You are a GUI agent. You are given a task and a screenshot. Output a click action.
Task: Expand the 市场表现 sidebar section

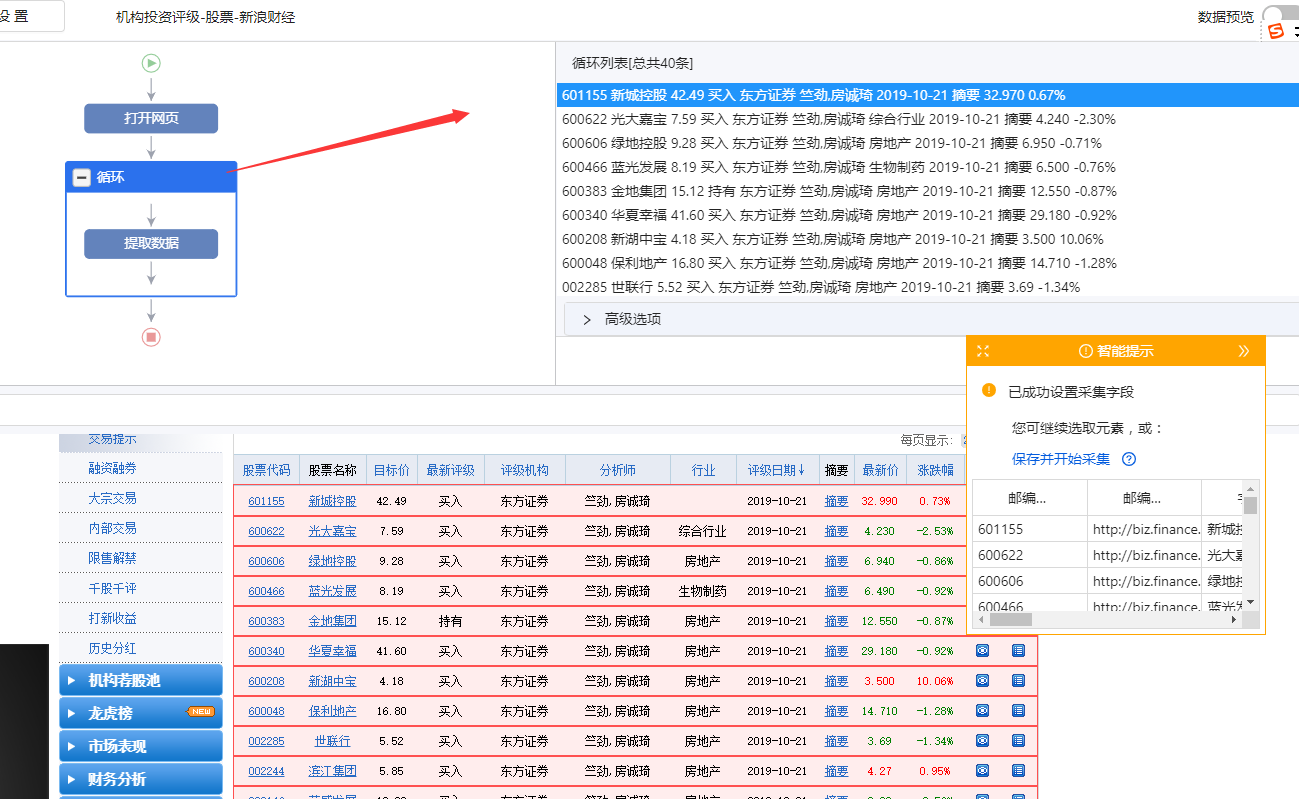point(141,746)
